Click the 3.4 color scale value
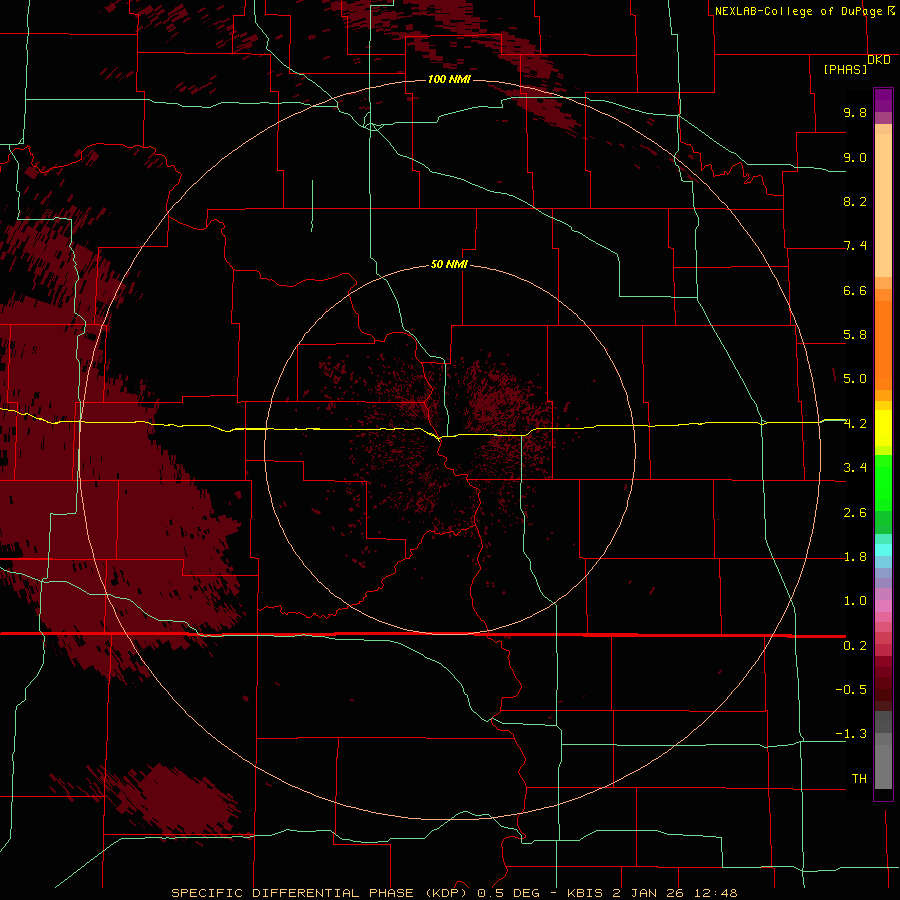900x900 pixels. pyautogui.click(x=855, y=468)
